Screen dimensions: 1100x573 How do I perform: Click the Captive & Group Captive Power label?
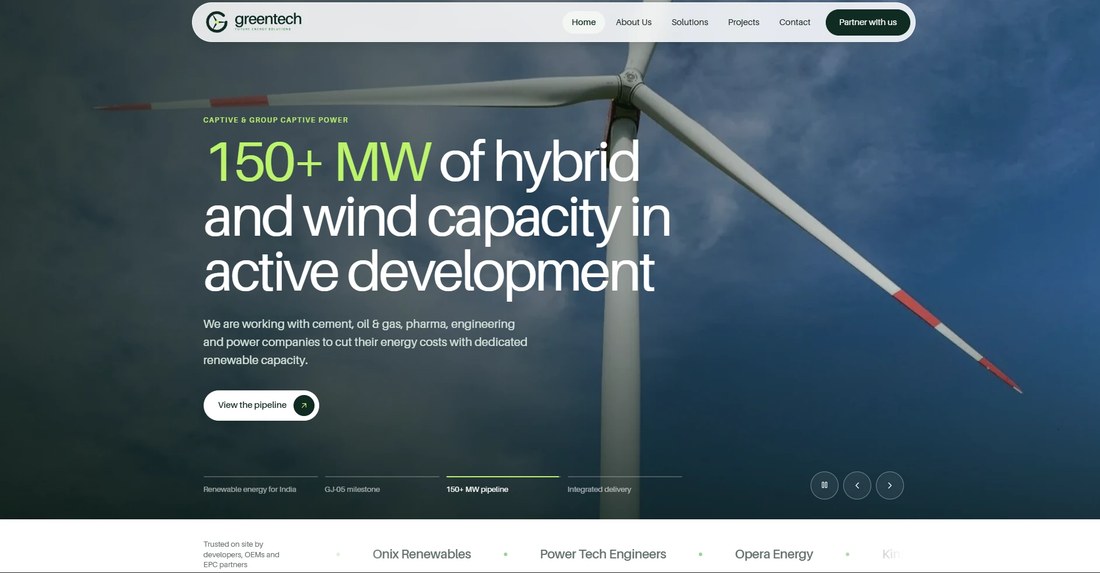pyautogui.click(x=276, y=120)
